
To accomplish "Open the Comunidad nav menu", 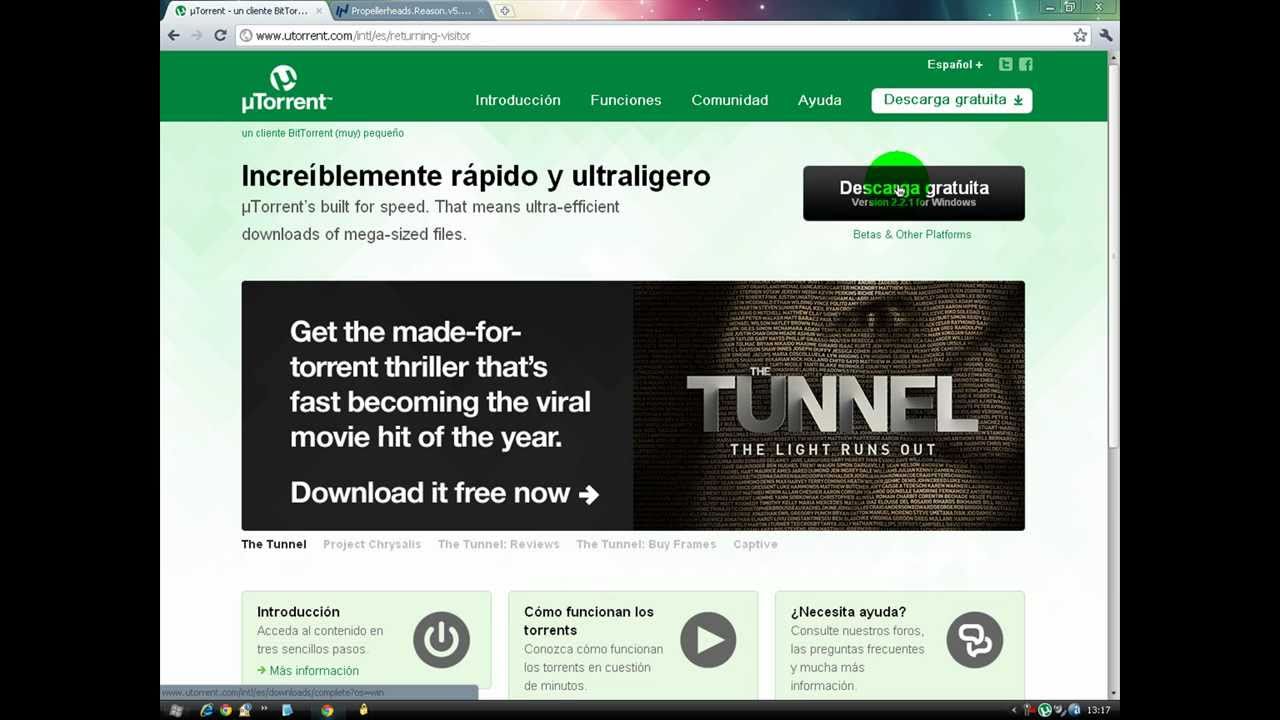I will 730,100.
